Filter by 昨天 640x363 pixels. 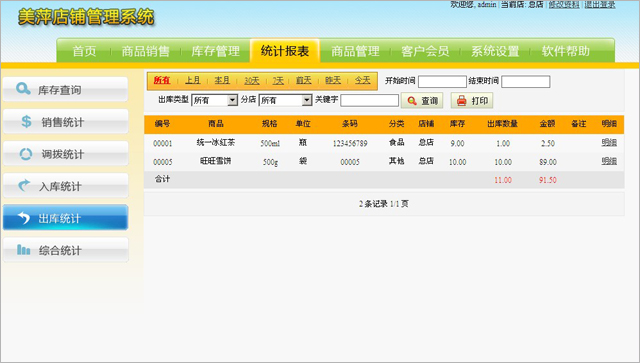tap(333, 80)
